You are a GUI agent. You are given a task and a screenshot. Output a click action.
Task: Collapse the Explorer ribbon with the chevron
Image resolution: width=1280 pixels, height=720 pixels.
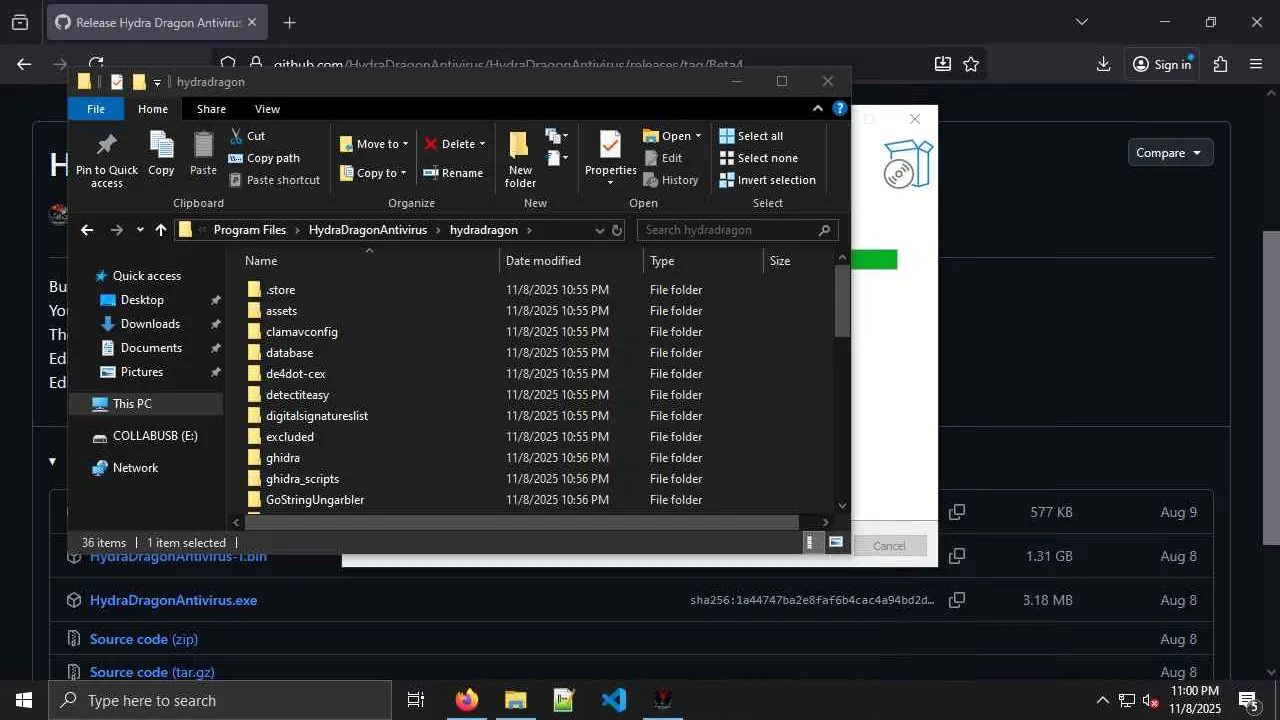818,109
